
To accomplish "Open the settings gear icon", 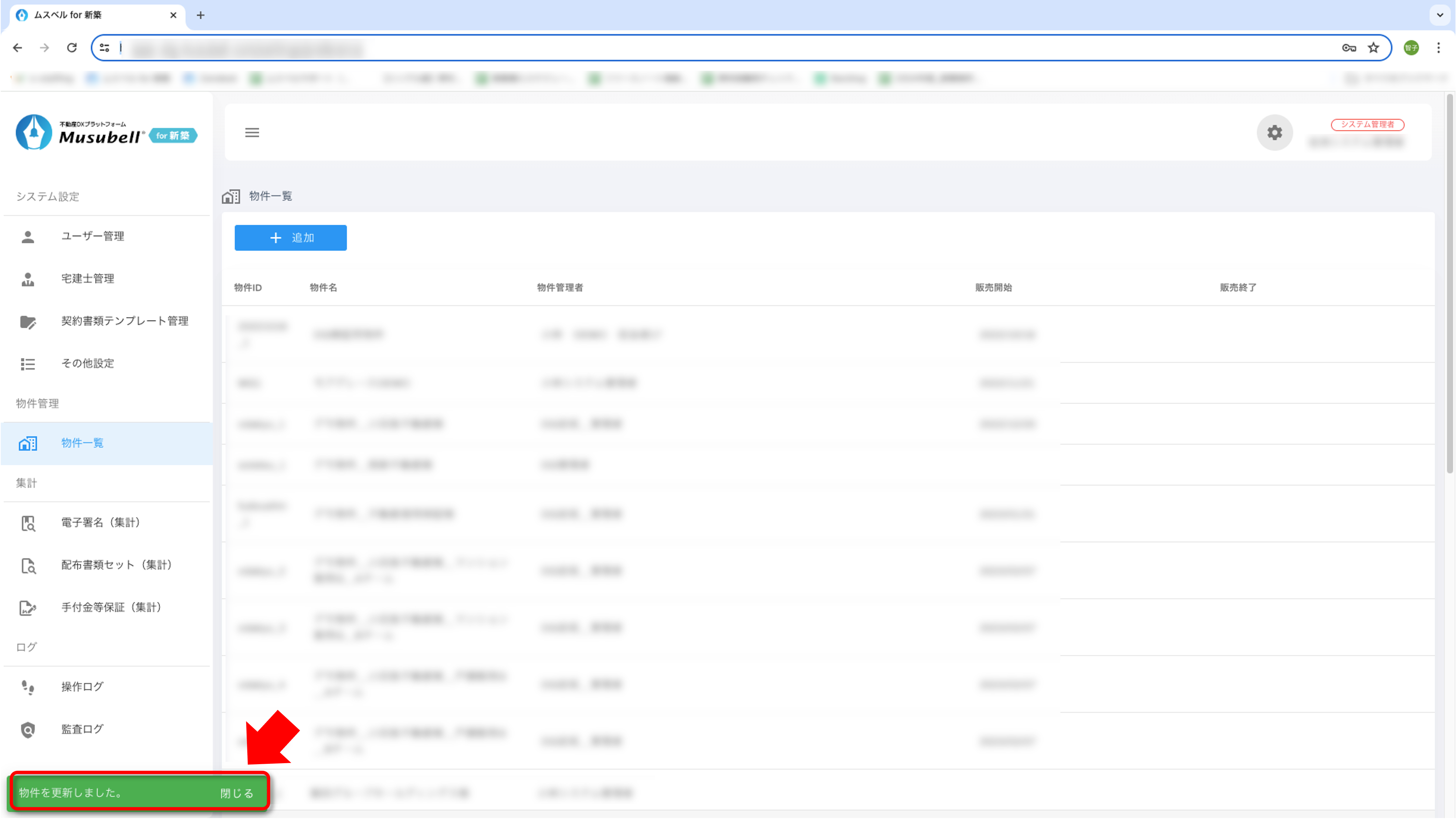I will [x=1274, y=132].
